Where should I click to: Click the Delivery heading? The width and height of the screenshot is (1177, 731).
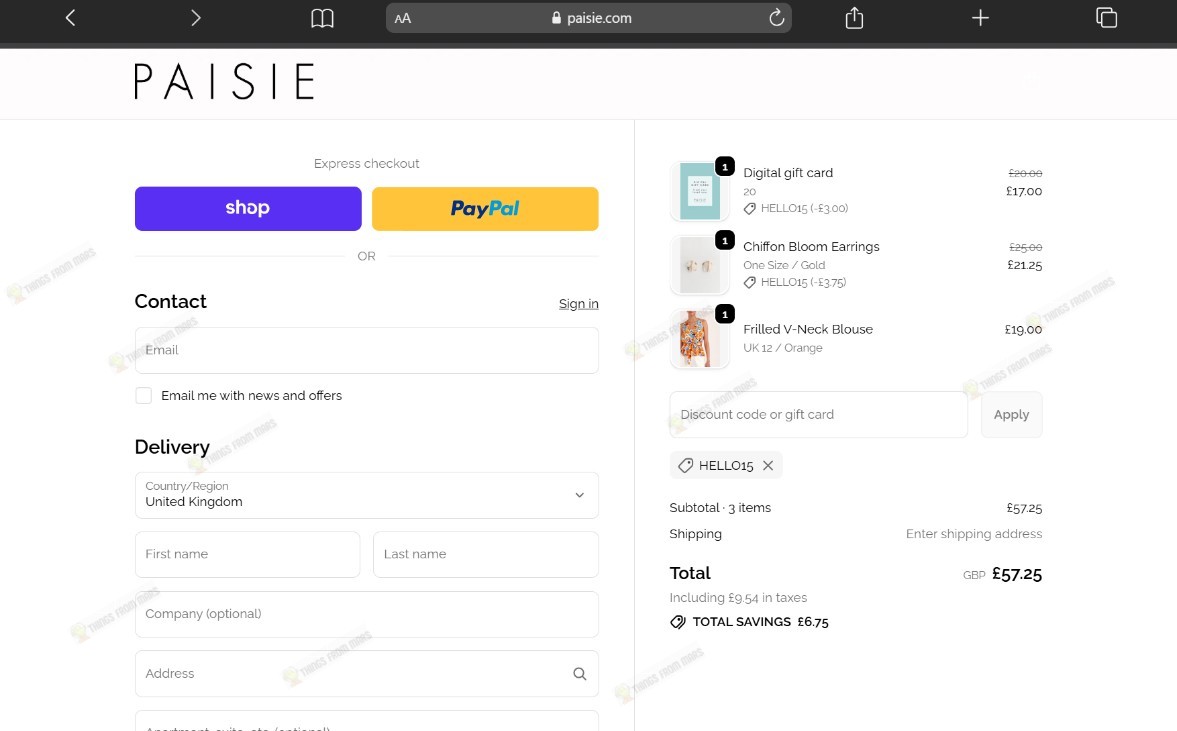click(x=172, y=447)
